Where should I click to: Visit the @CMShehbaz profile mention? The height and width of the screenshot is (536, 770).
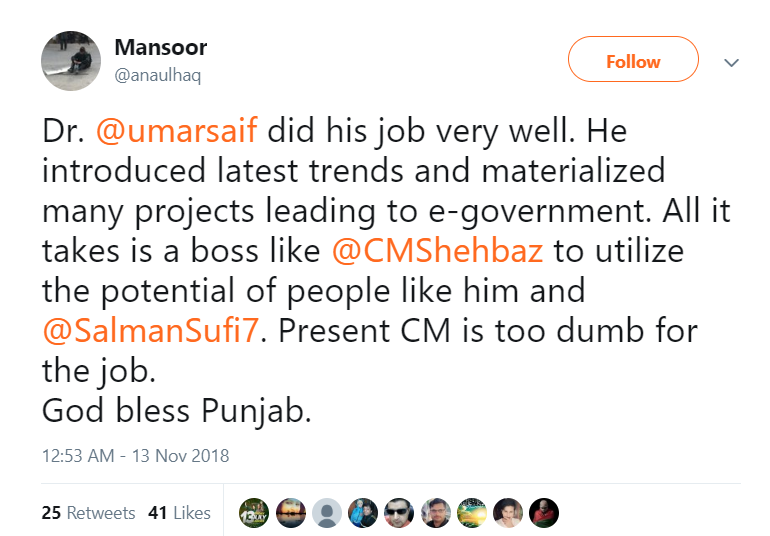pos(437,250)
